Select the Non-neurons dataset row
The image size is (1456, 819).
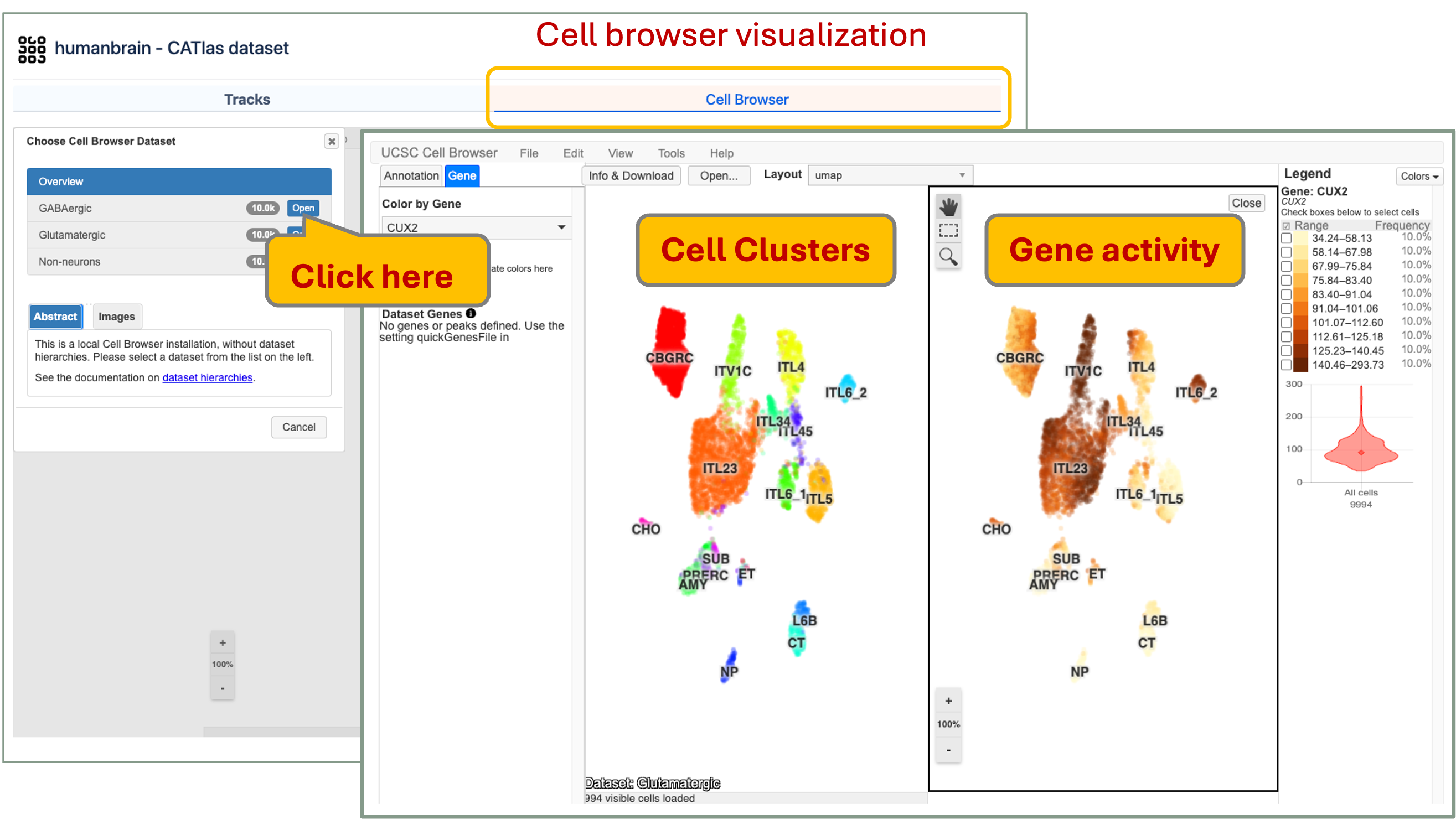coord(179,262)
